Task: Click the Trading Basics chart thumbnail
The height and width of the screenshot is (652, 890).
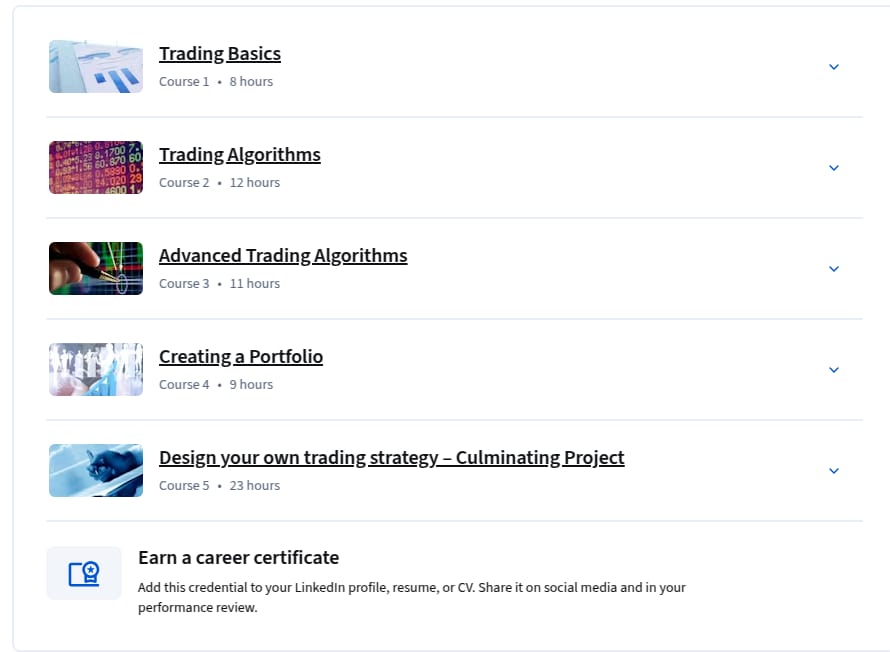Action: [96, 66]
